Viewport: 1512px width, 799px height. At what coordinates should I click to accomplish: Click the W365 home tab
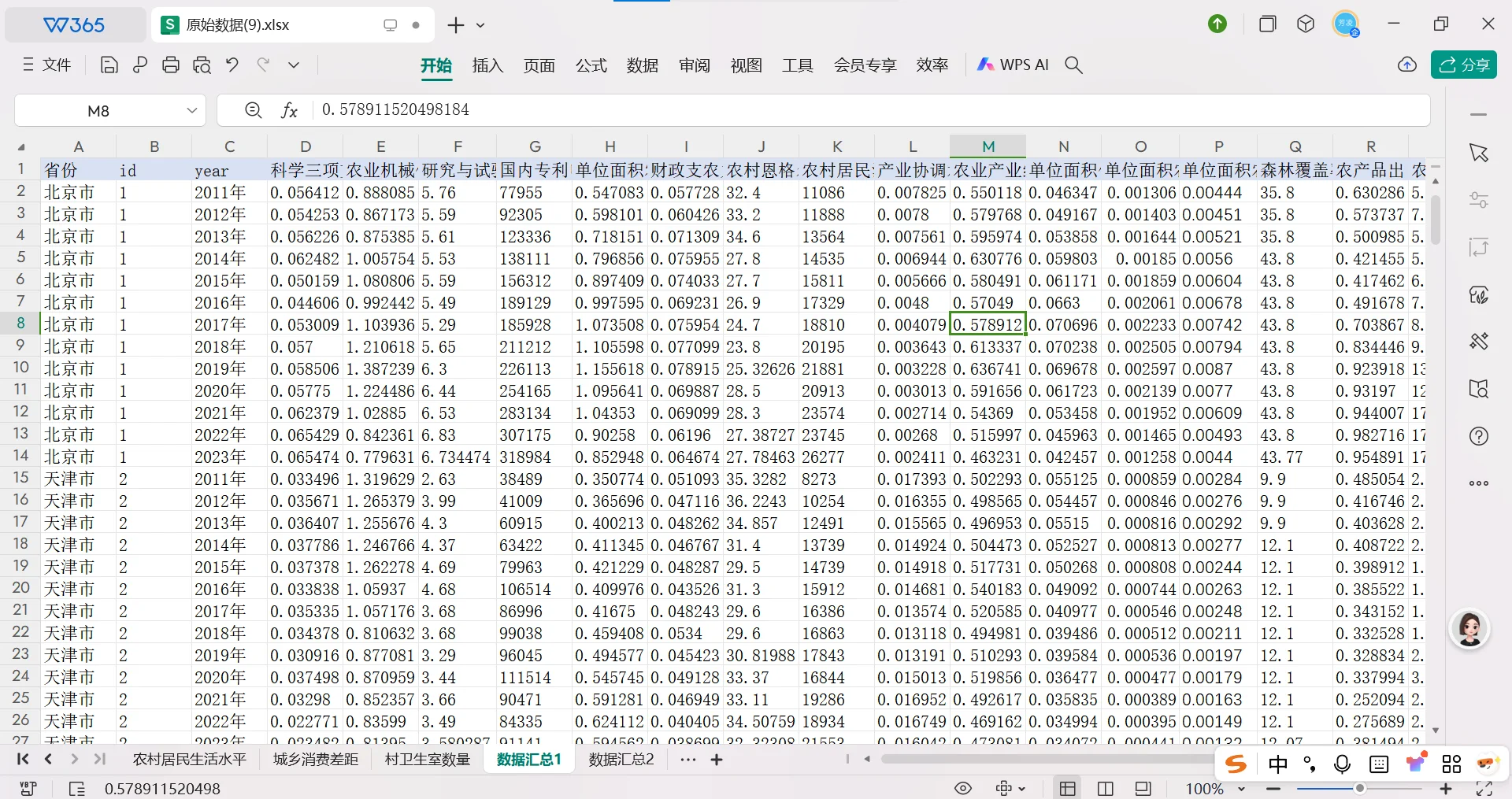[x=74, y=25]
